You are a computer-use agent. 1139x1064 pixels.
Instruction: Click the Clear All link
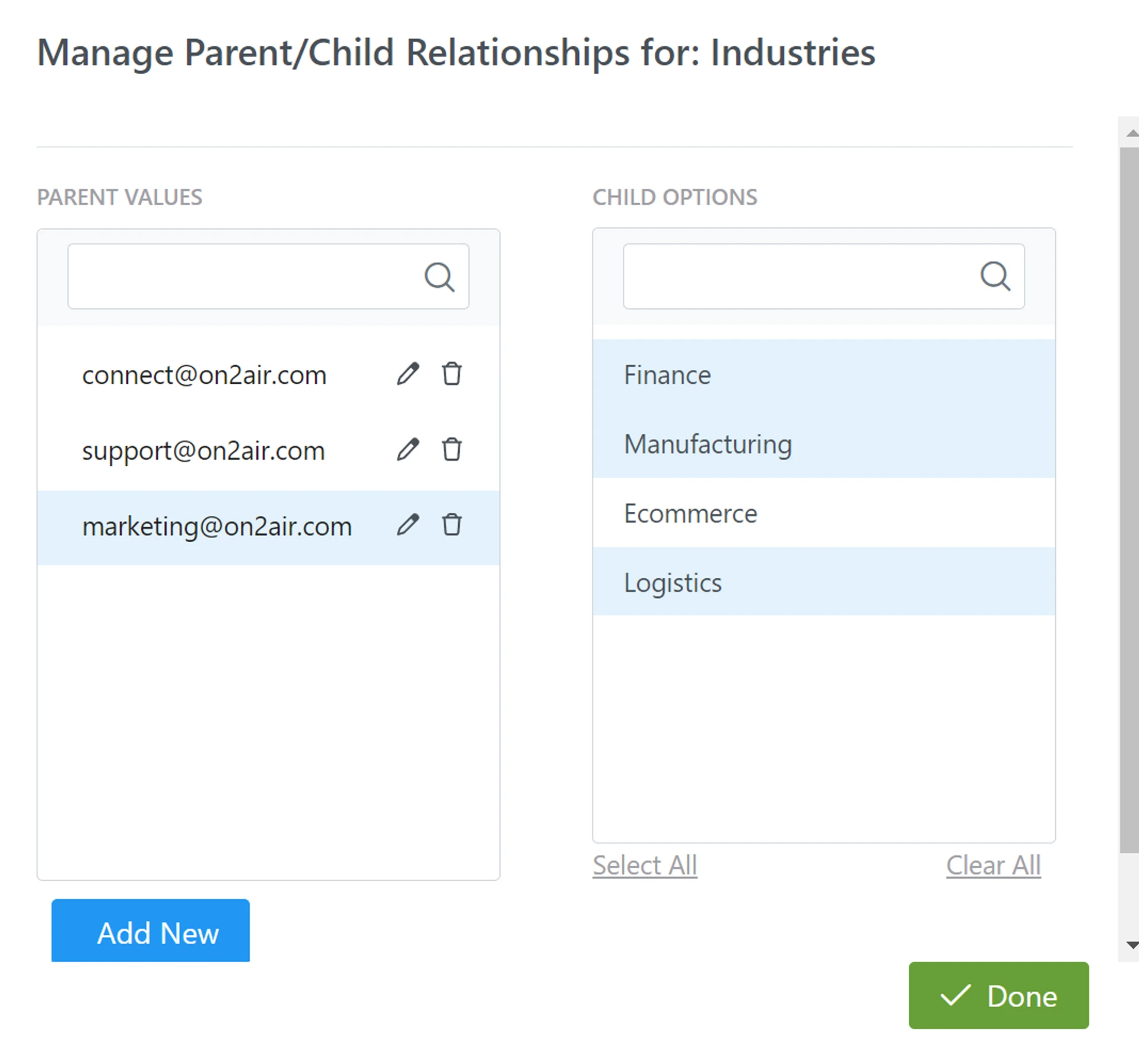(x=992, y=865)
